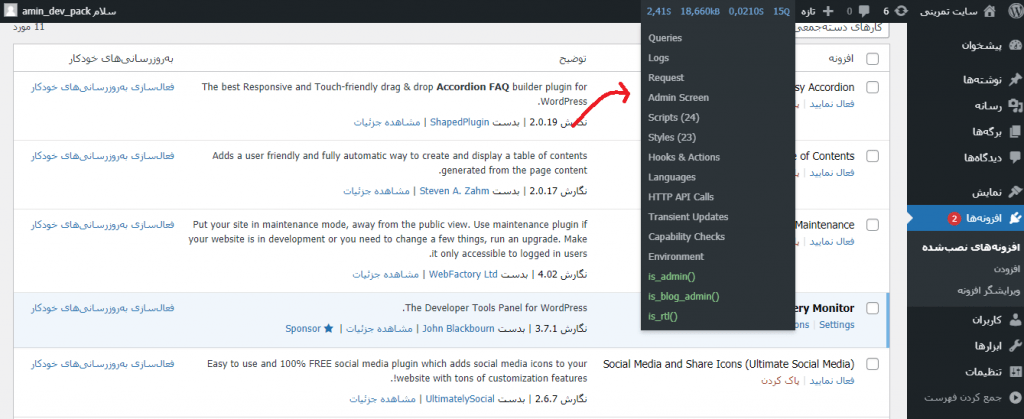The width and height of the screenshot is (1024, 419).
Task: Sort by the توضیح column header
Action: (572, 59)
